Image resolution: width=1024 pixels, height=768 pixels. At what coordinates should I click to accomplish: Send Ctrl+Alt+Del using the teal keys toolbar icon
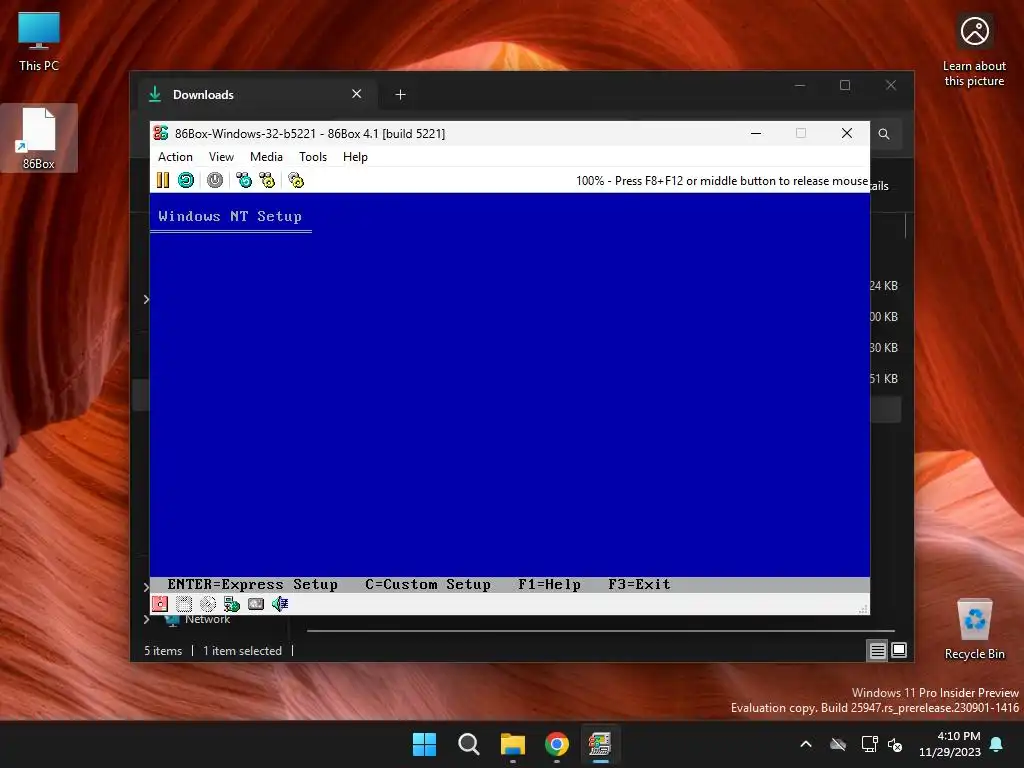[x=244, y=180]
